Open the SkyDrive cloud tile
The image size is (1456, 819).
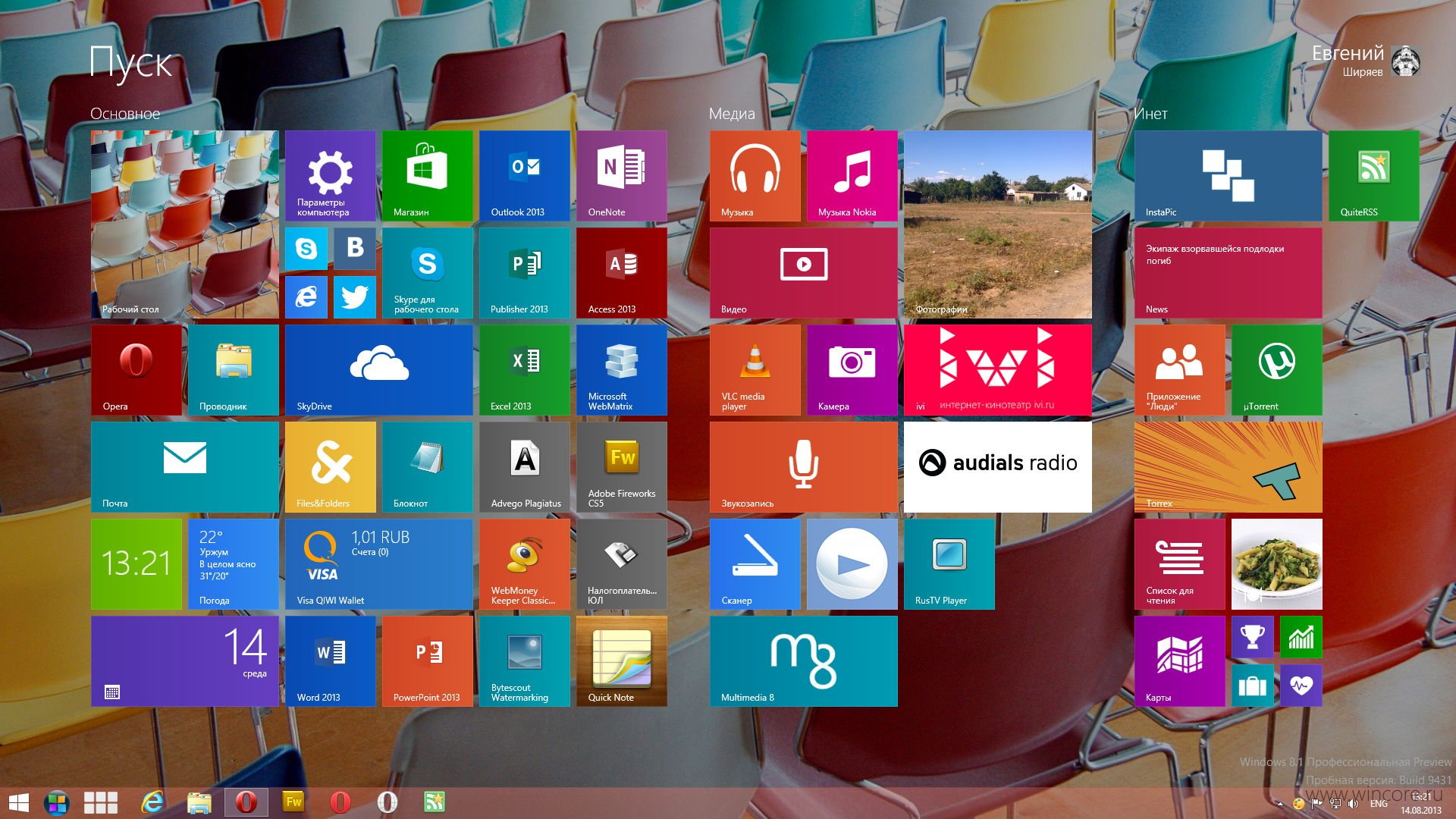pos(378,370)
